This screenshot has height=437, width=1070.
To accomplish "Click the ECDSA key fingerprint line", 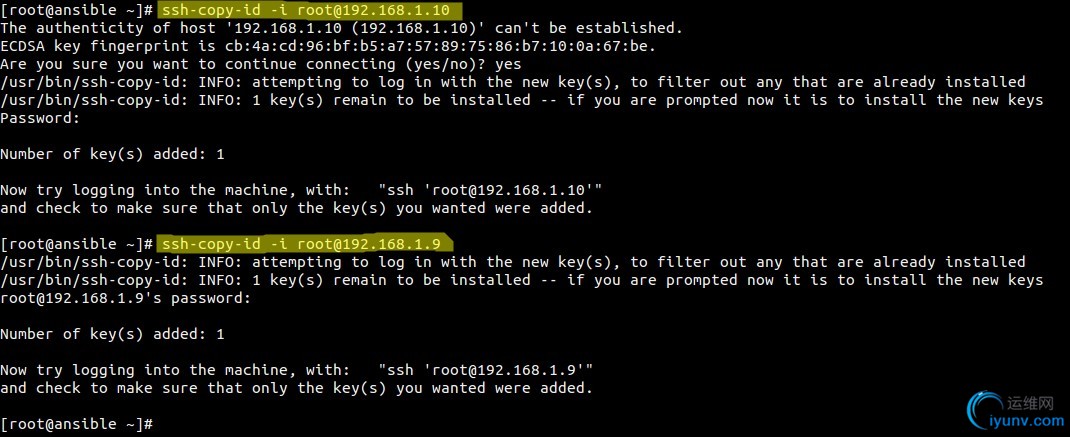I will (328, 46).
